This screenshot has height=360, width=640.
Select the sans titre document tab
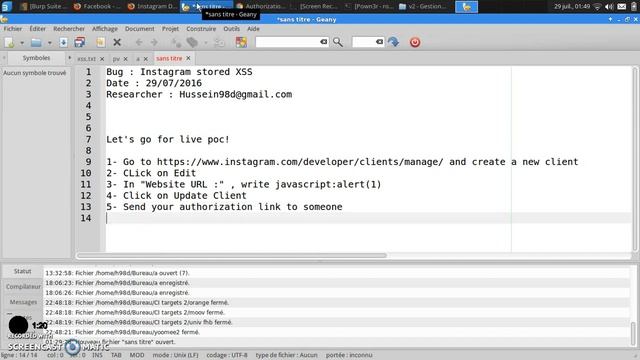[169, 58]
